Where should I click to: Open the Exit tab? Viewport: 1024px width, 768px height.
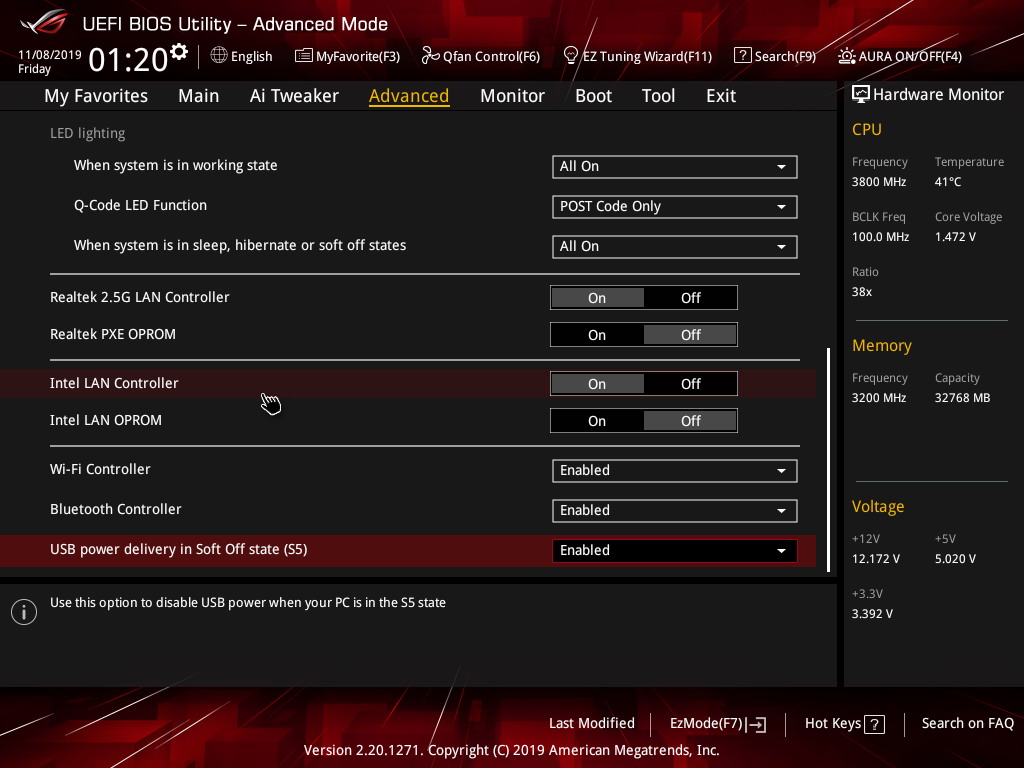(x=721, y=96)
